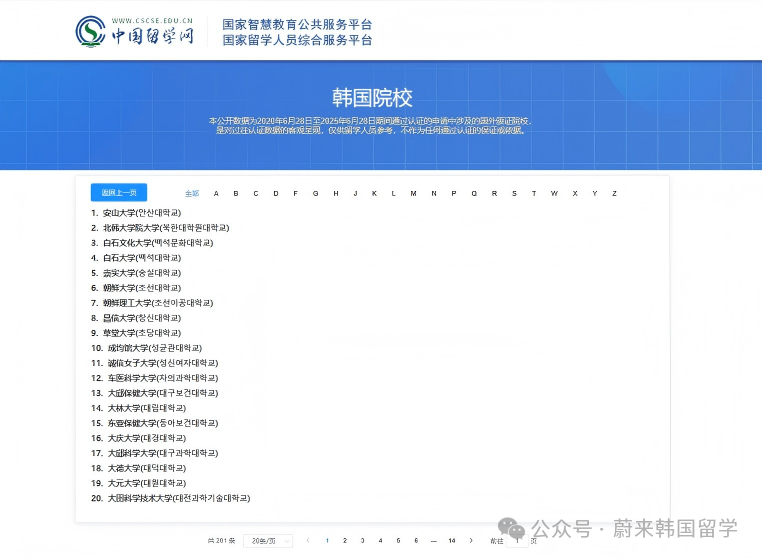Viewport: 762px width, 559px height.
Task: Filter schools by letter Y
Action: coord(594,193)
